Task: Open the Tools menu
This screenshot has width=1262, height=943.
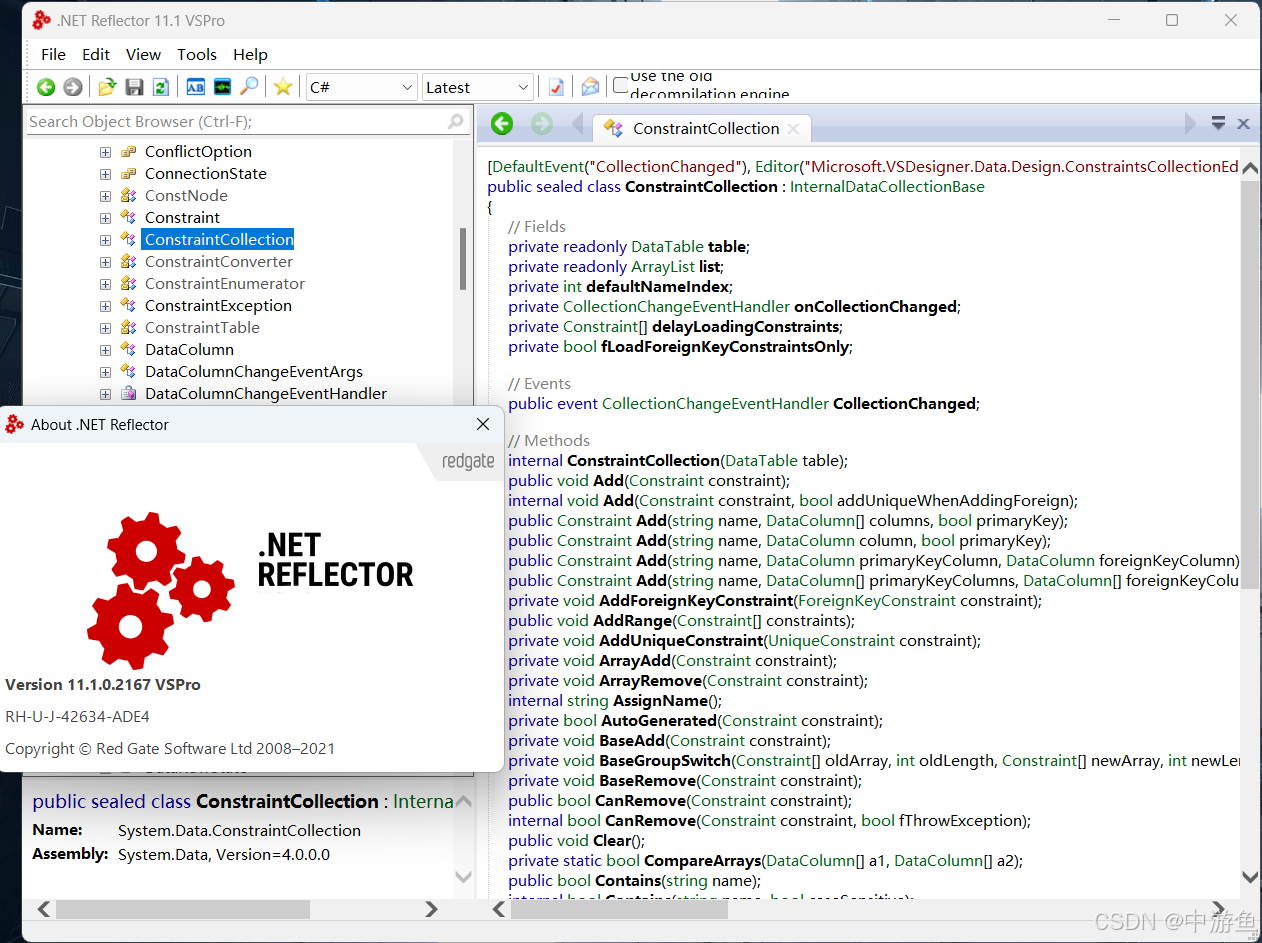Action: 197,54
